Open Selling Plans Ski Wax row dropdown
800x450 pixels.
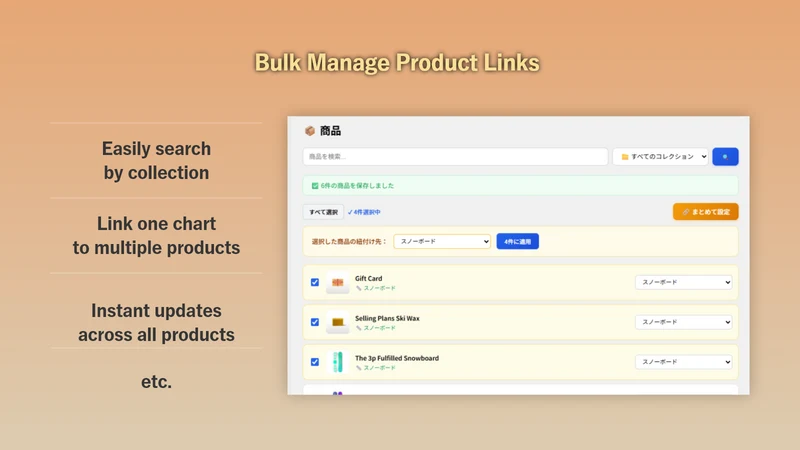tap(683, 322)
